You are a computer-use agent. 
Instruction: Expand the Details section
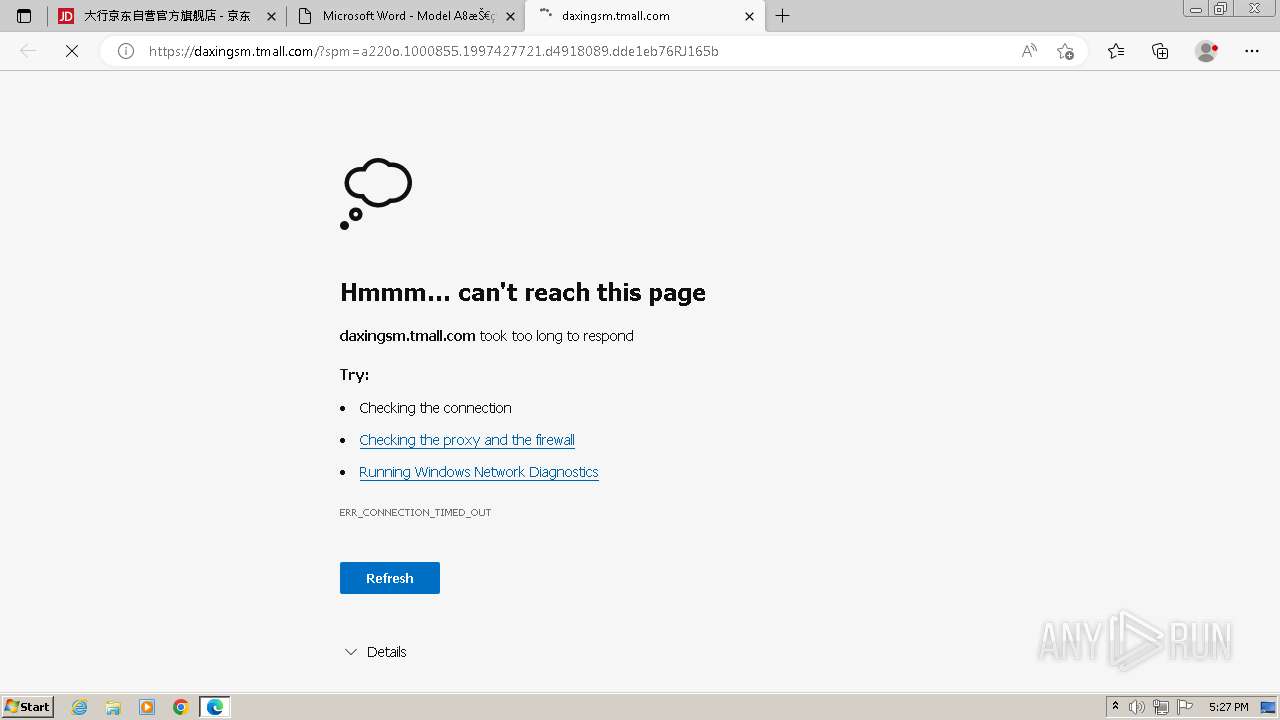point(375,652)
